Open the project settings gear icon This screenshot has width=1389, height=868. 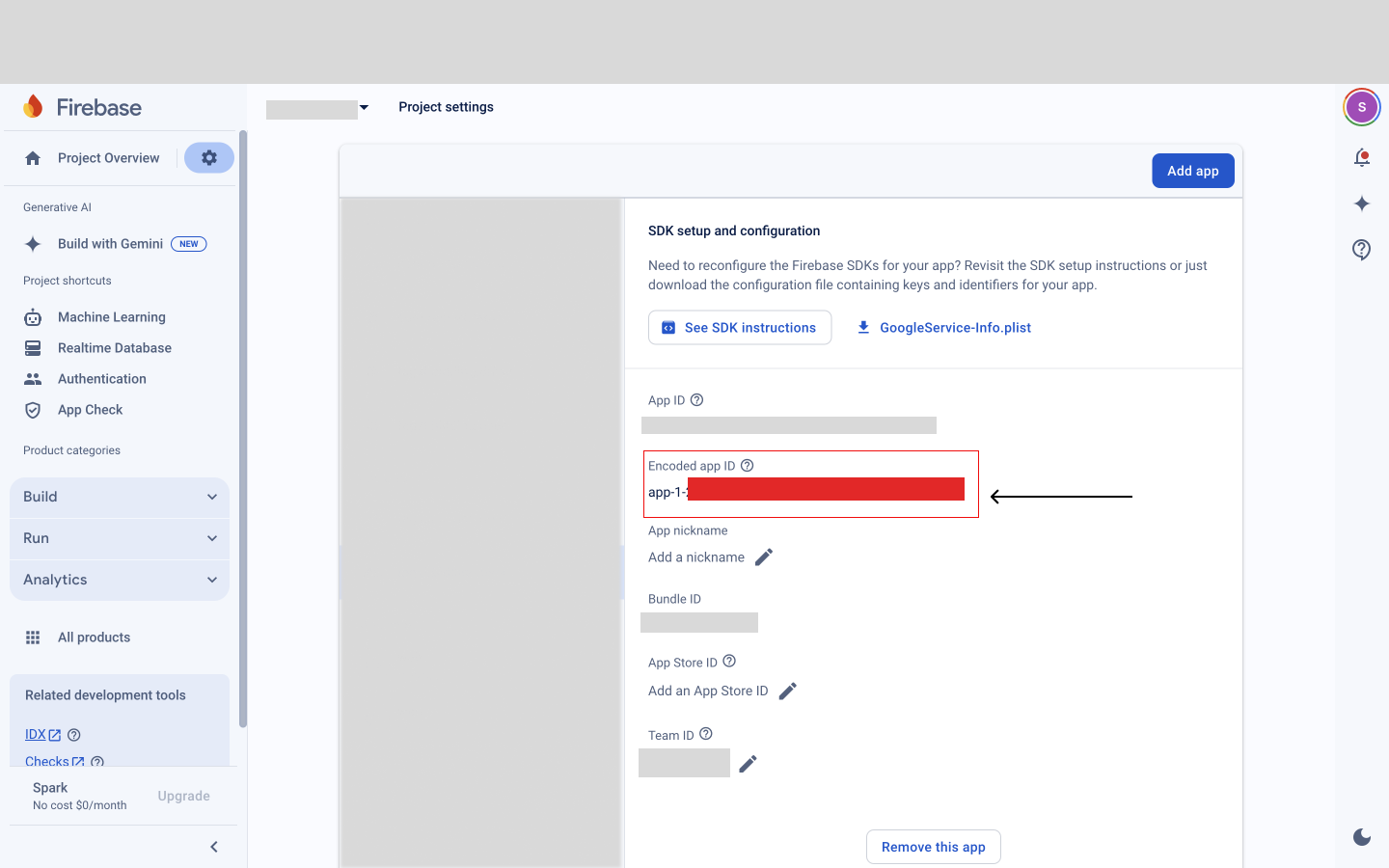[209, 158]
